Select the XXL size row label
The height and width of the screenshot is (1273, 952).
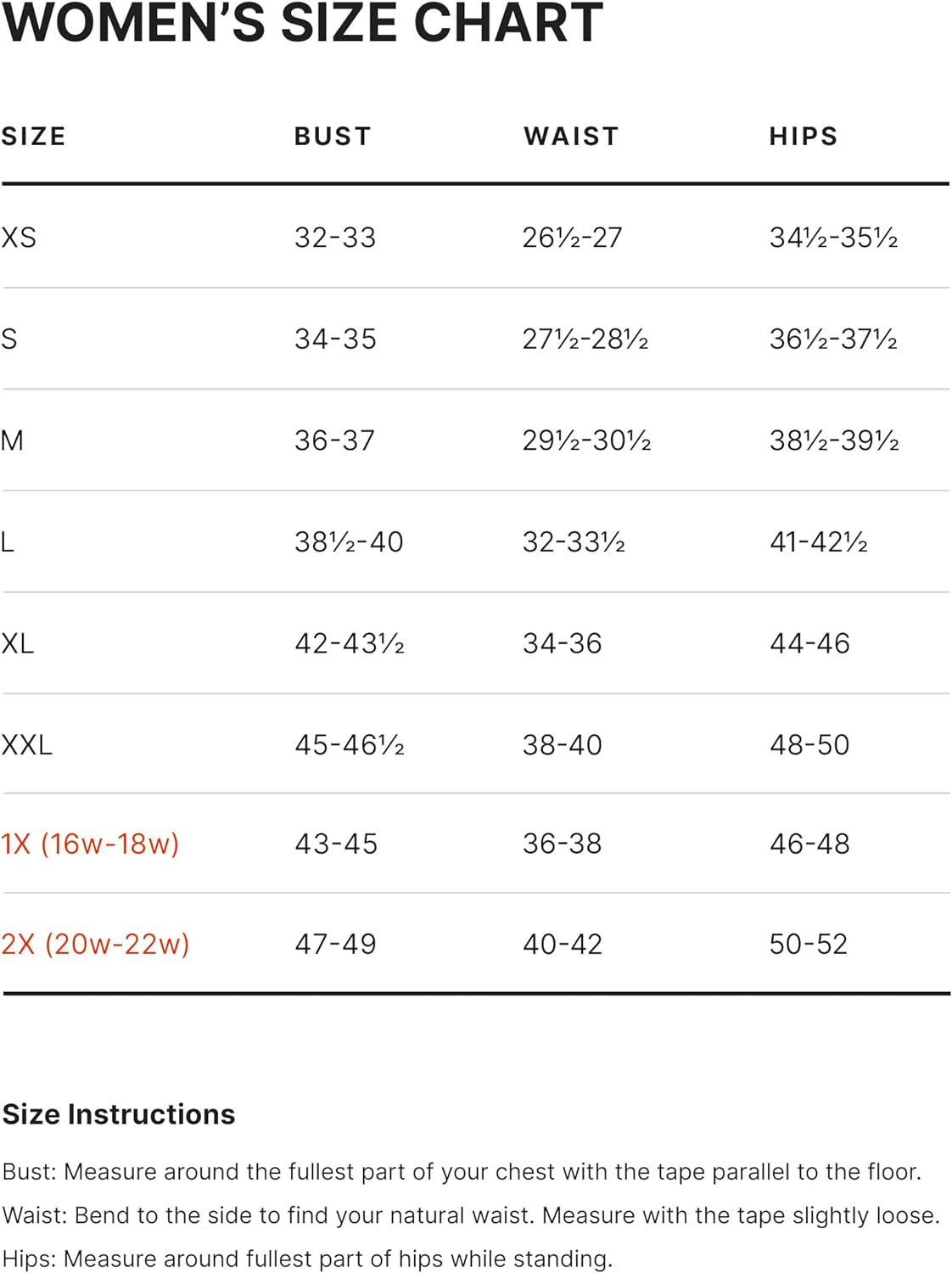[27, 745]
